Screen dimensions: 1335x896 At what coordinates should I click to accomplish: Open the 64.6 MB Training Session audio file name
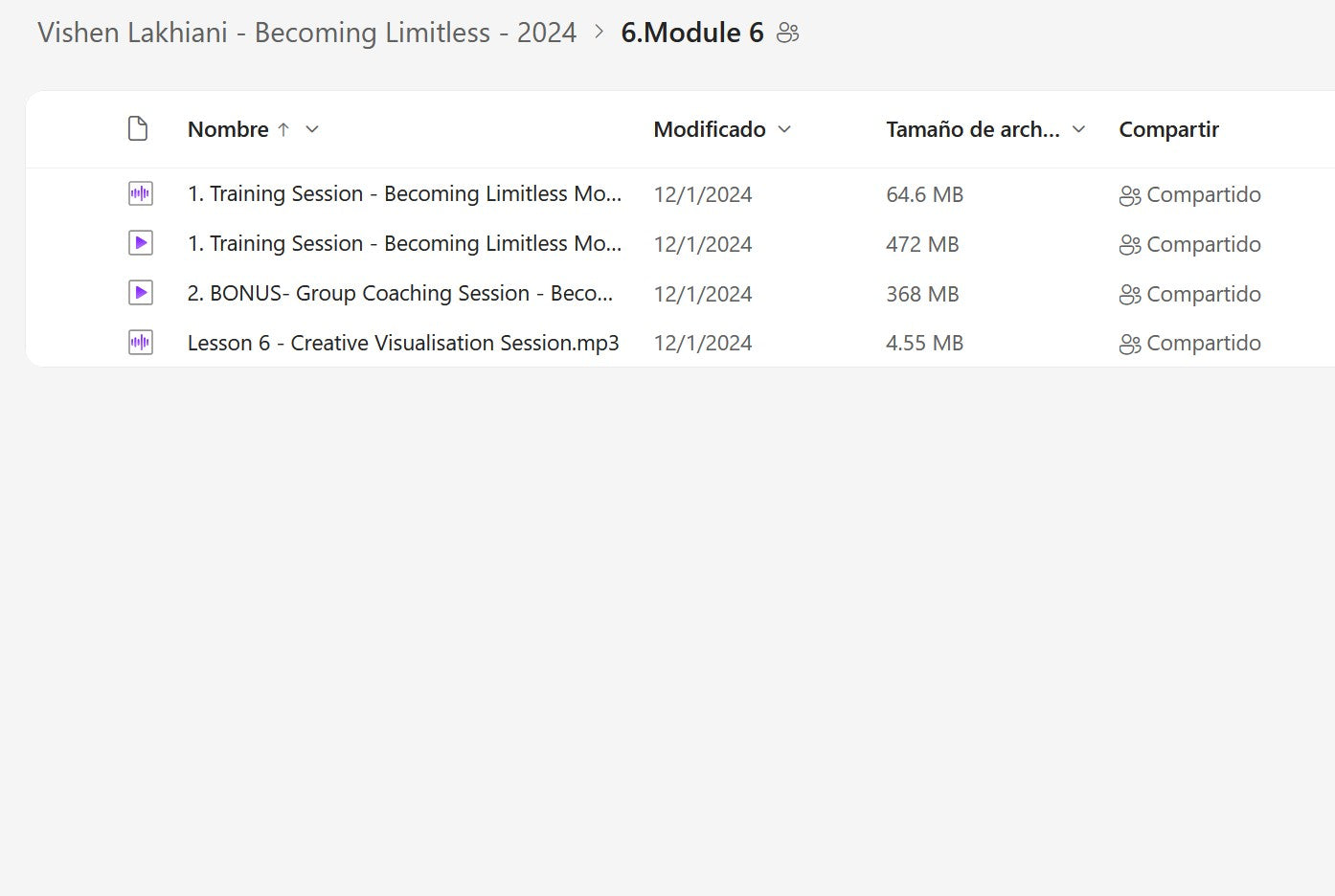404,194
